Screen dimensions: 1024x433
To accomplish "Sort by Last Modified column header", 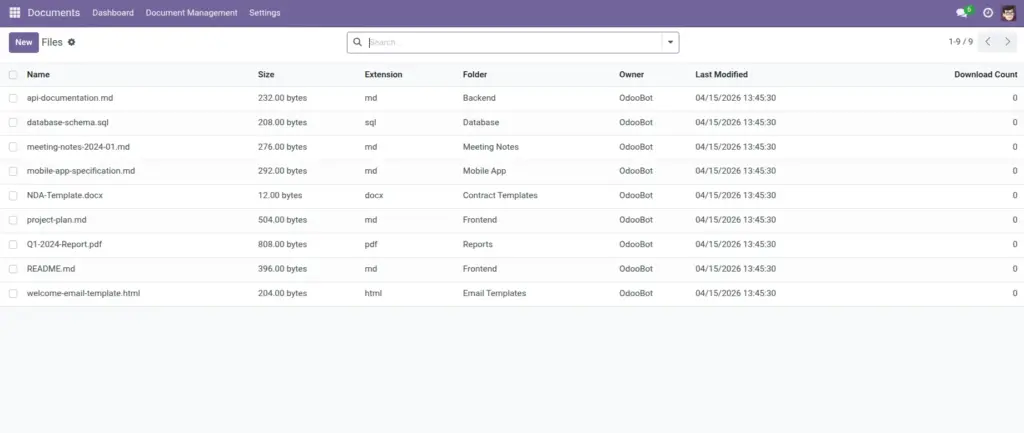I will 722,74.
